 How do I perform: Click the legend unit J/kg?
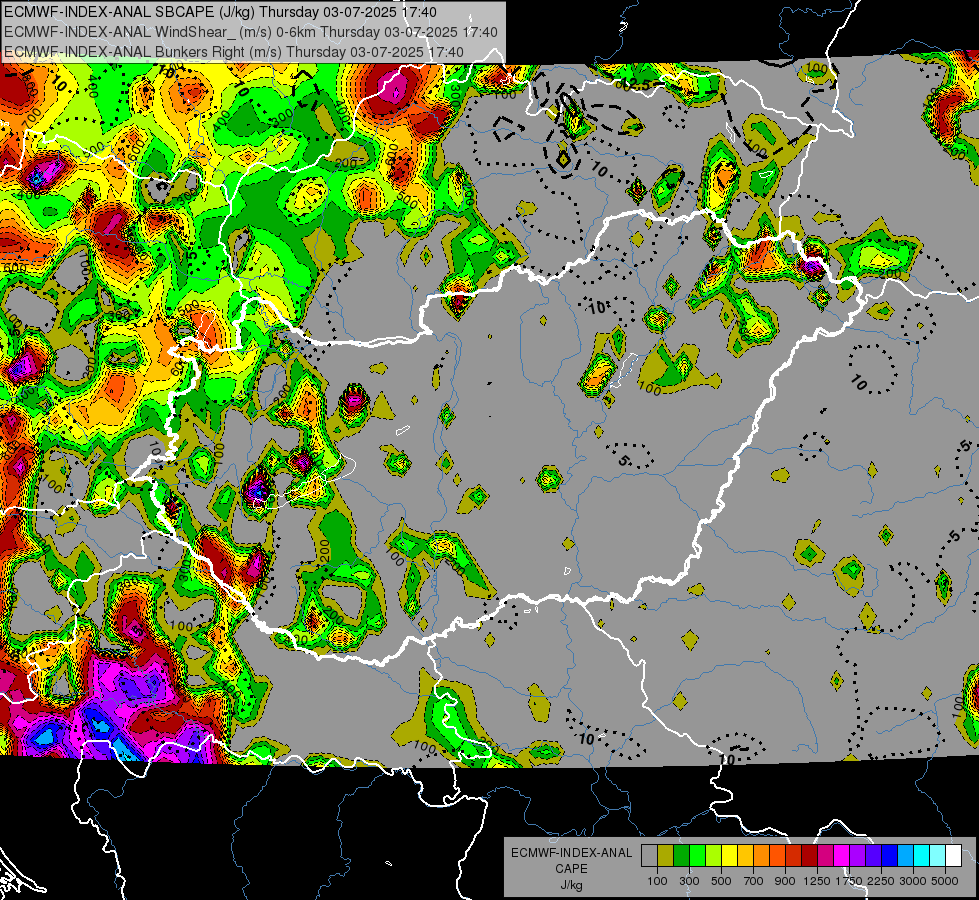[571, 884]
